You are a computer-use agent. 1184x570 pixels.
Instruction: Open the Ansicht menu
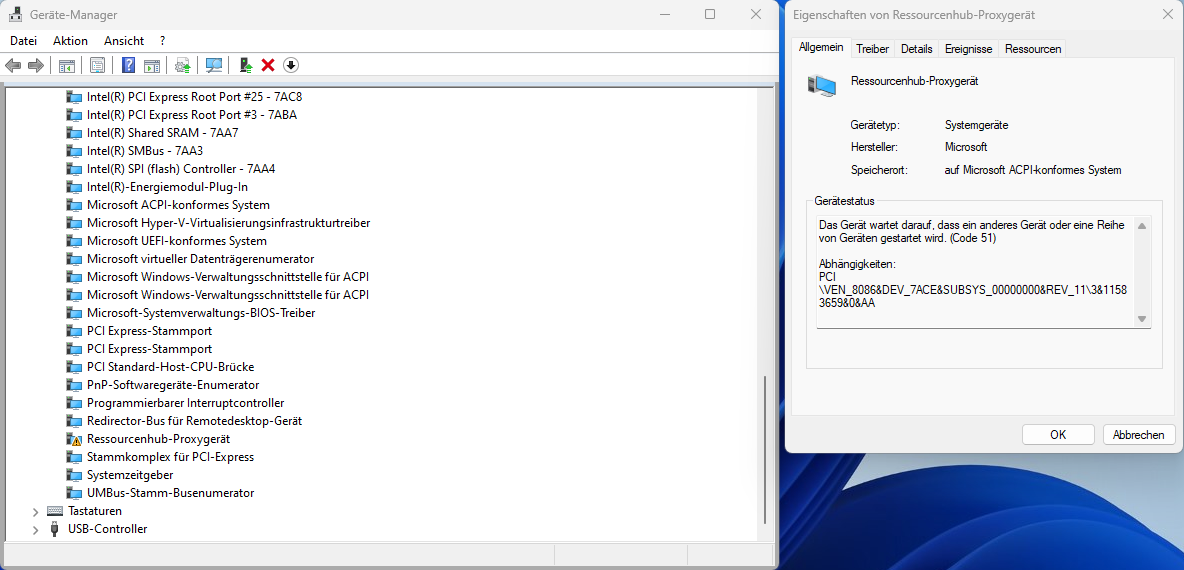(124, 41)
